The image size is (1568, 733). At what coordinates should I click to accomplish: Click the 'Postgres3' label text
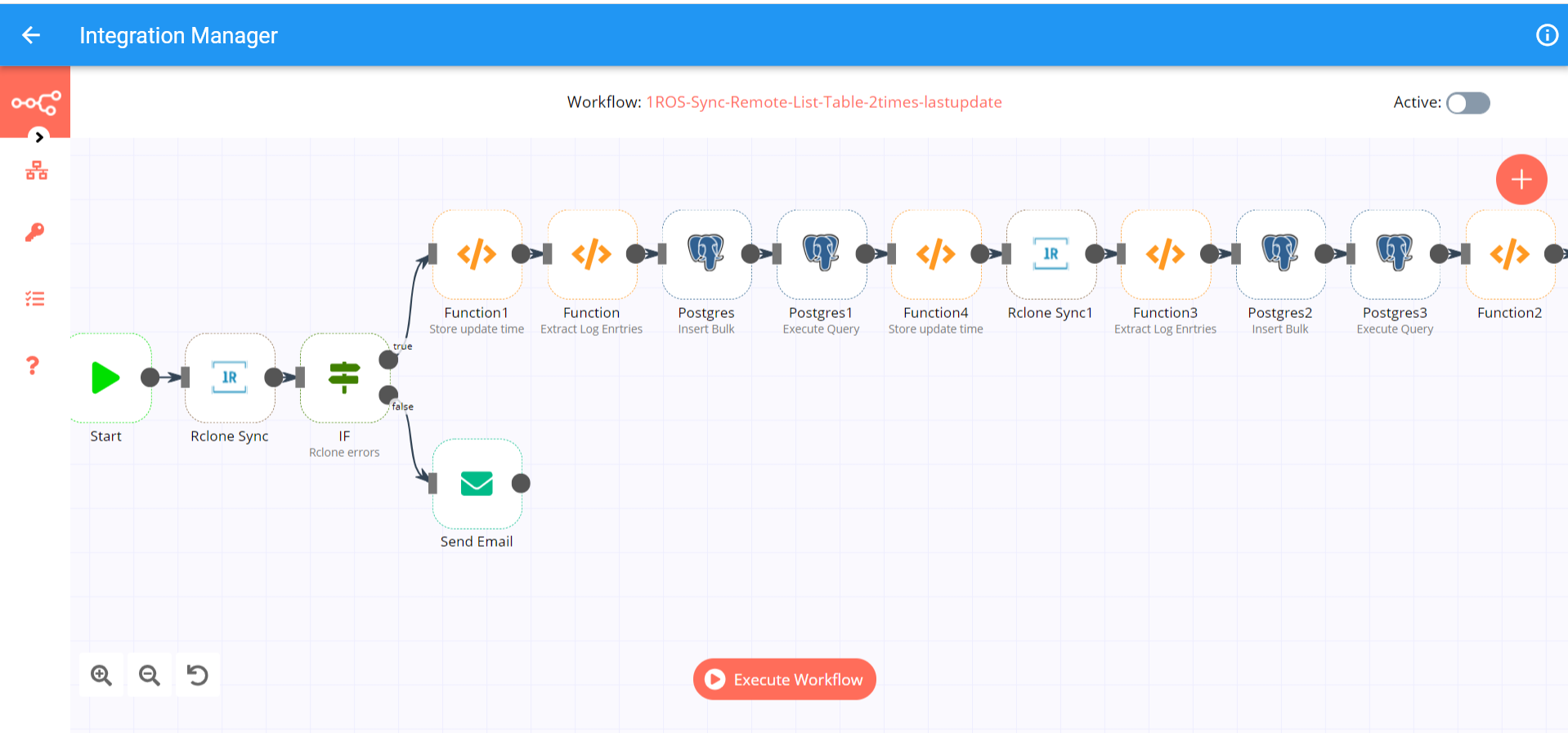tap(1395, 313)
